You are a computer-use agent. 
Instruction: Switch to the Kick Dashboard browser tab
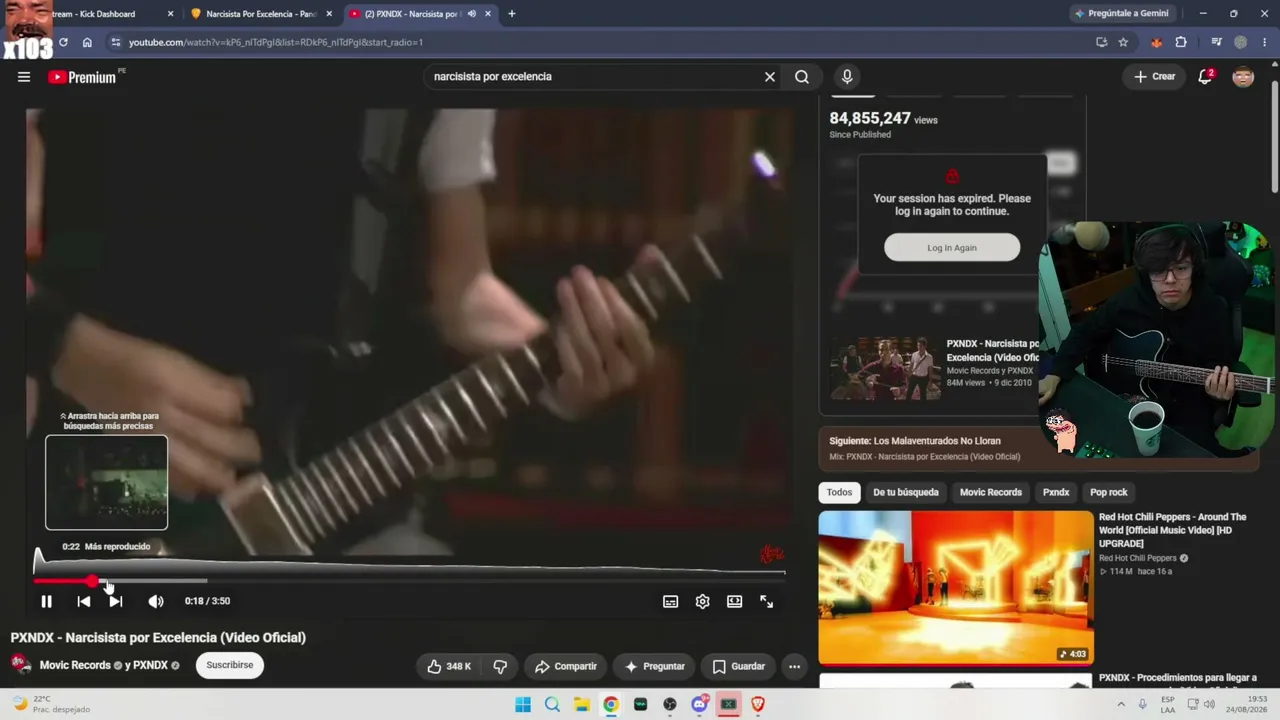93,14
